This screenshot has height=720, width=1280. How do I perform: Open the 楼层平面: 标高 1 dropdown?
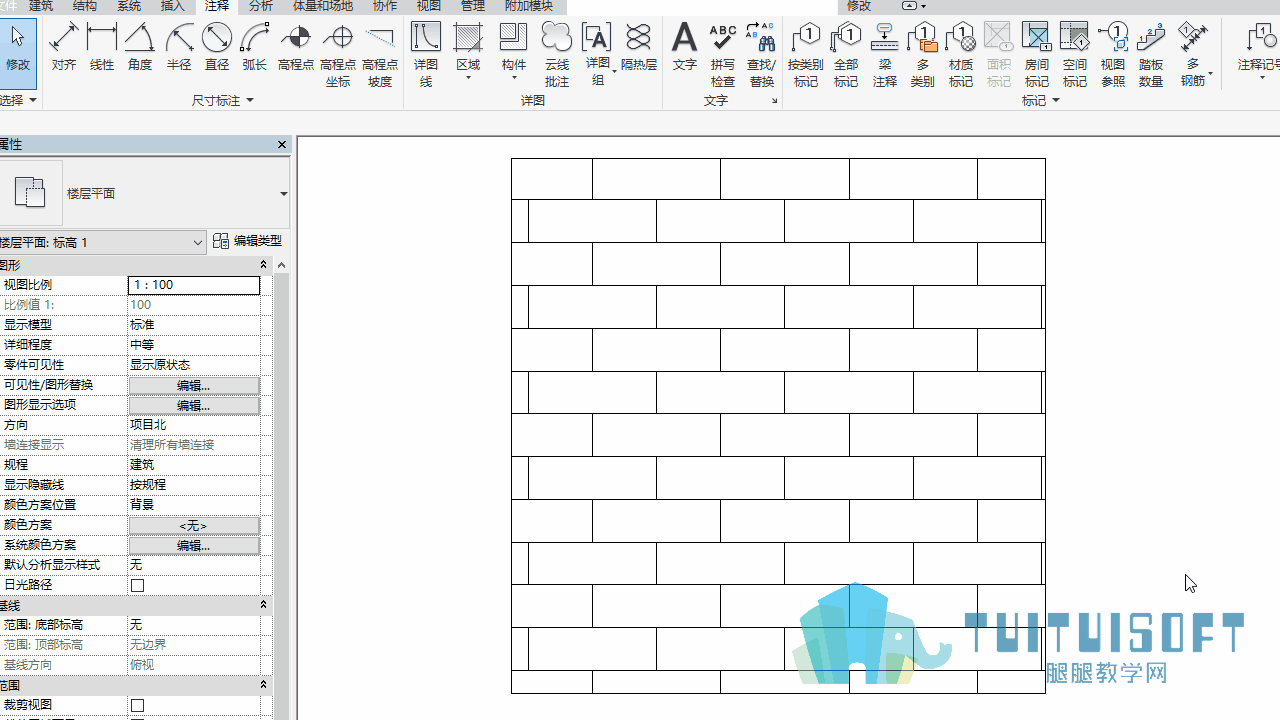click(x=102, y=242)
